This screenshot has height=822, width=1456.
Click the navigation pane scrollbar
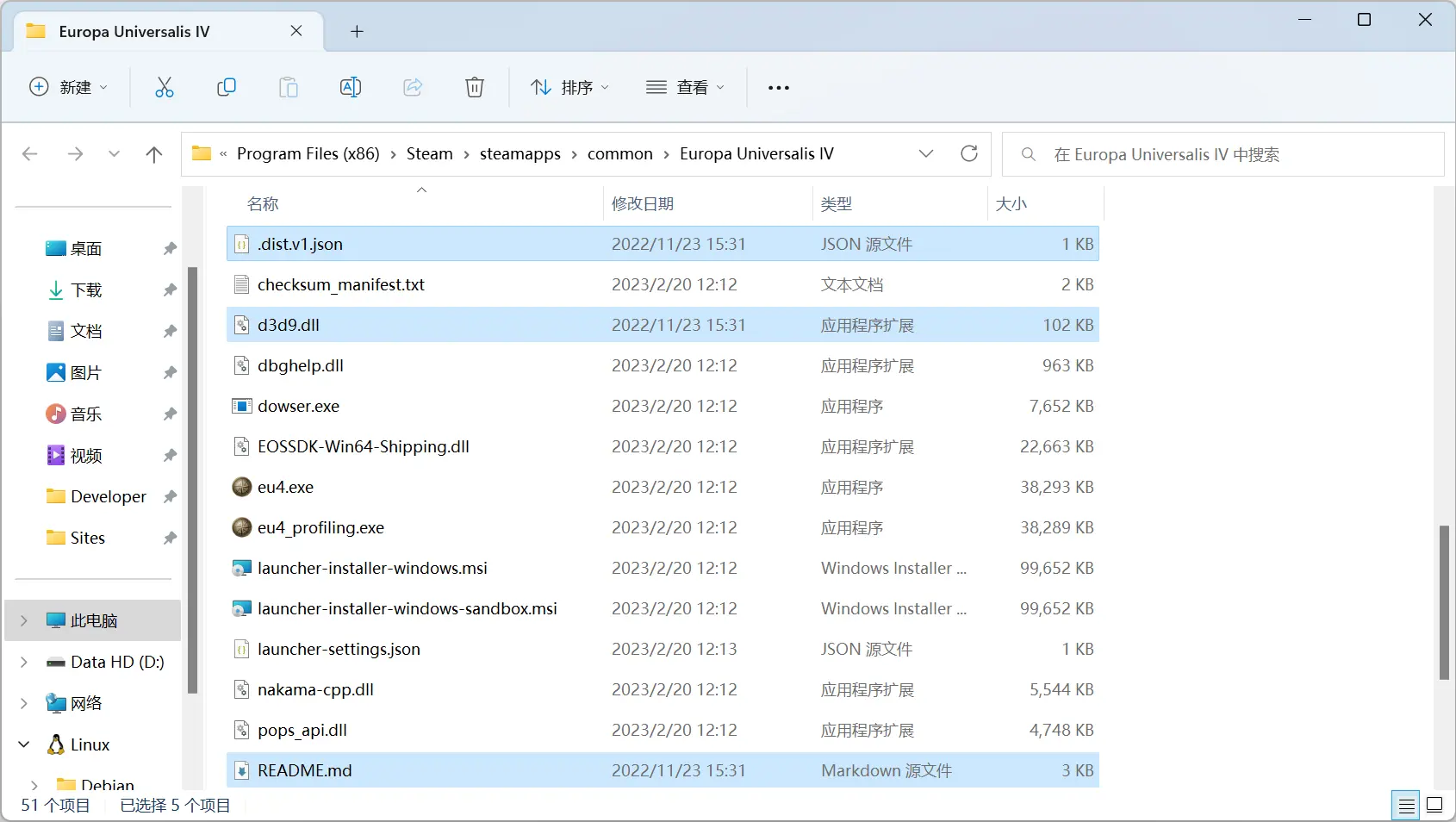point(193,480)
